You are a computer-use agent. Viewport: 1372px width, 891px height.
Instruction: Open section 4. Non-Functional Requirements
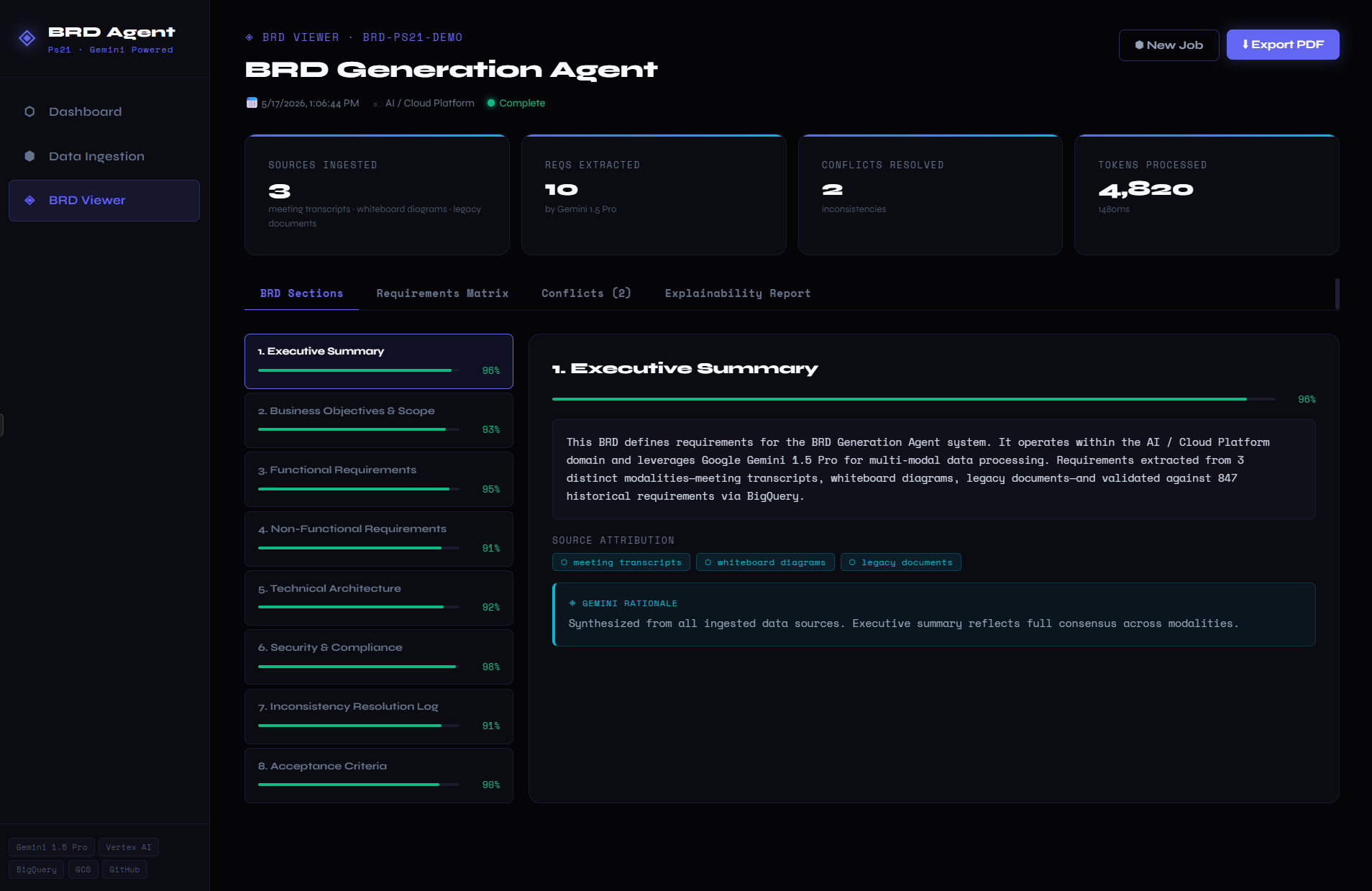click(379, 539)
